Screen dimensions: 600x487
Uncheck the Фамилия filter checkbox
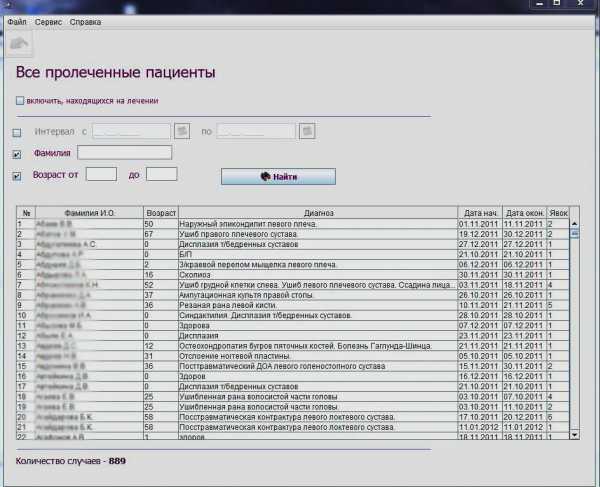(x=16, y=154)
